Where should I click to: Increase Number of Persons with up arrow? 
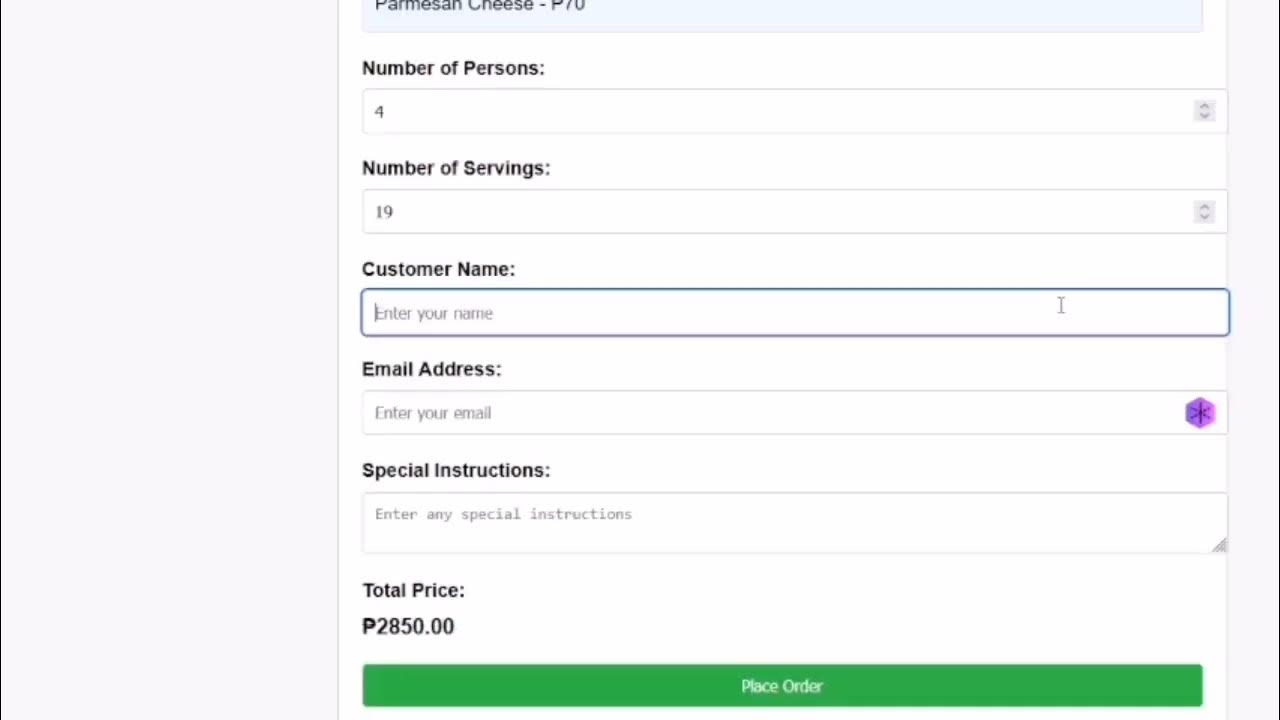click(x=1204, y=105)
